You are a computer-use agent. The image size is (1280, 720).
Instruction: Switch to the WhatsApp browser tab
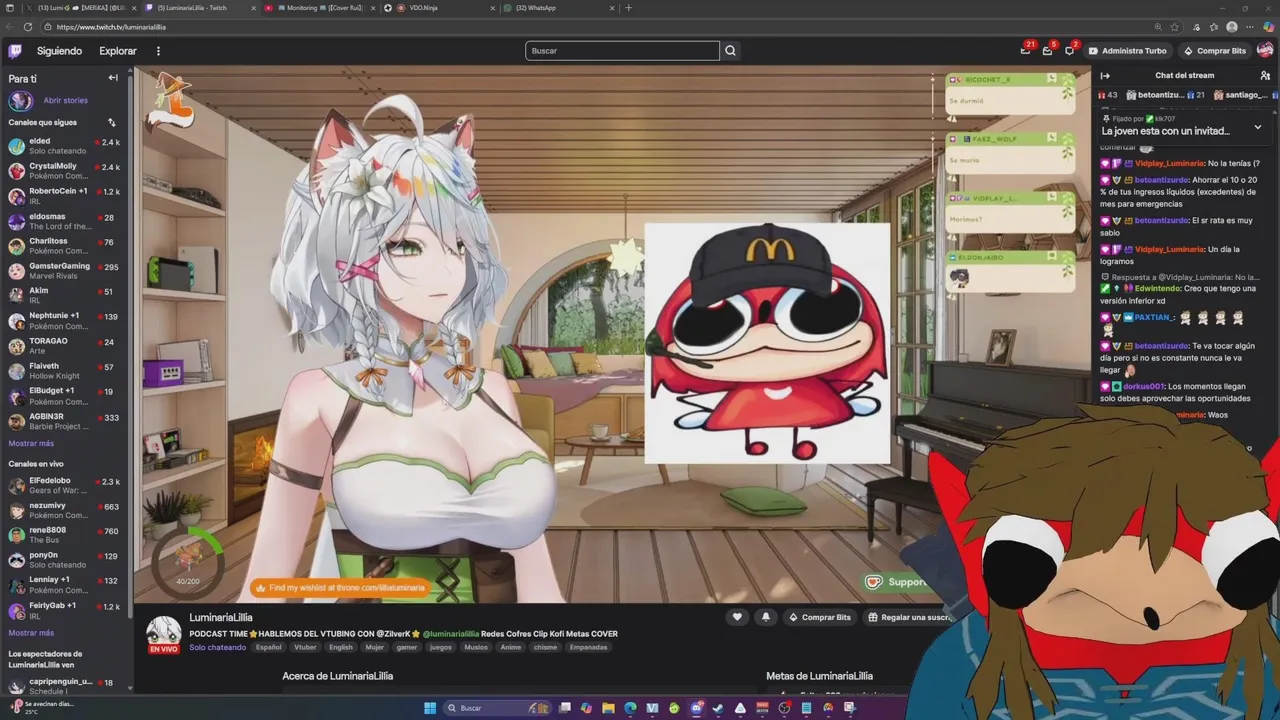click(x=558, y=8)
